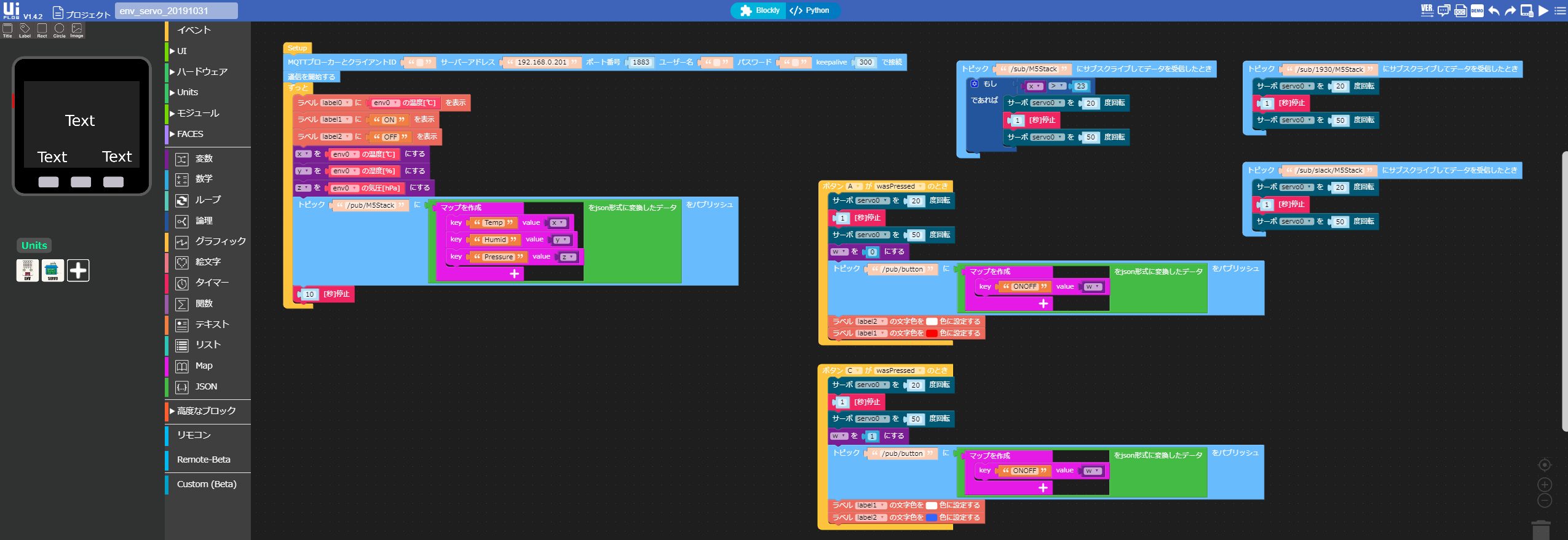
Task: Select the Title element tool
Action: coord(7,30)
